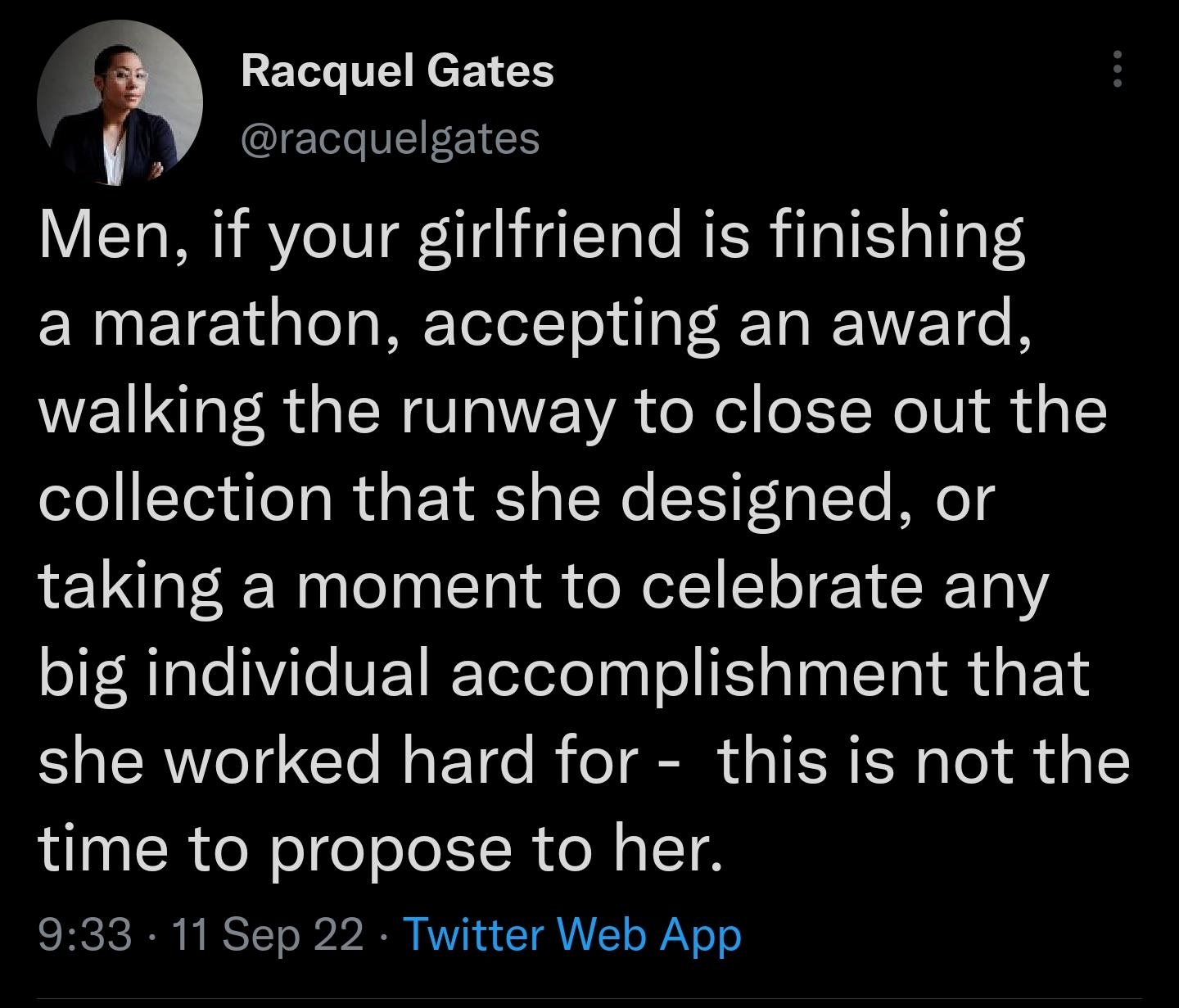The image size is (1179, 1008).
Task: Select the username @racquelgates
Action: pyautogui.click(x=391, y=139)
